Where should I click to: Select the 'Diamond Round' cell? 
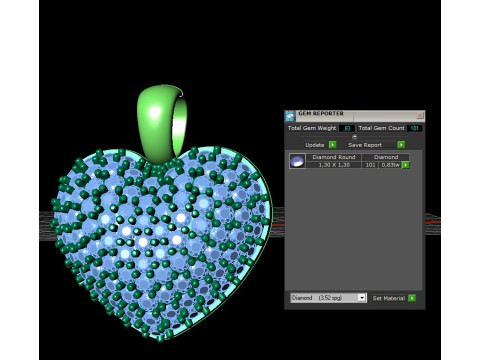point(334,157)
